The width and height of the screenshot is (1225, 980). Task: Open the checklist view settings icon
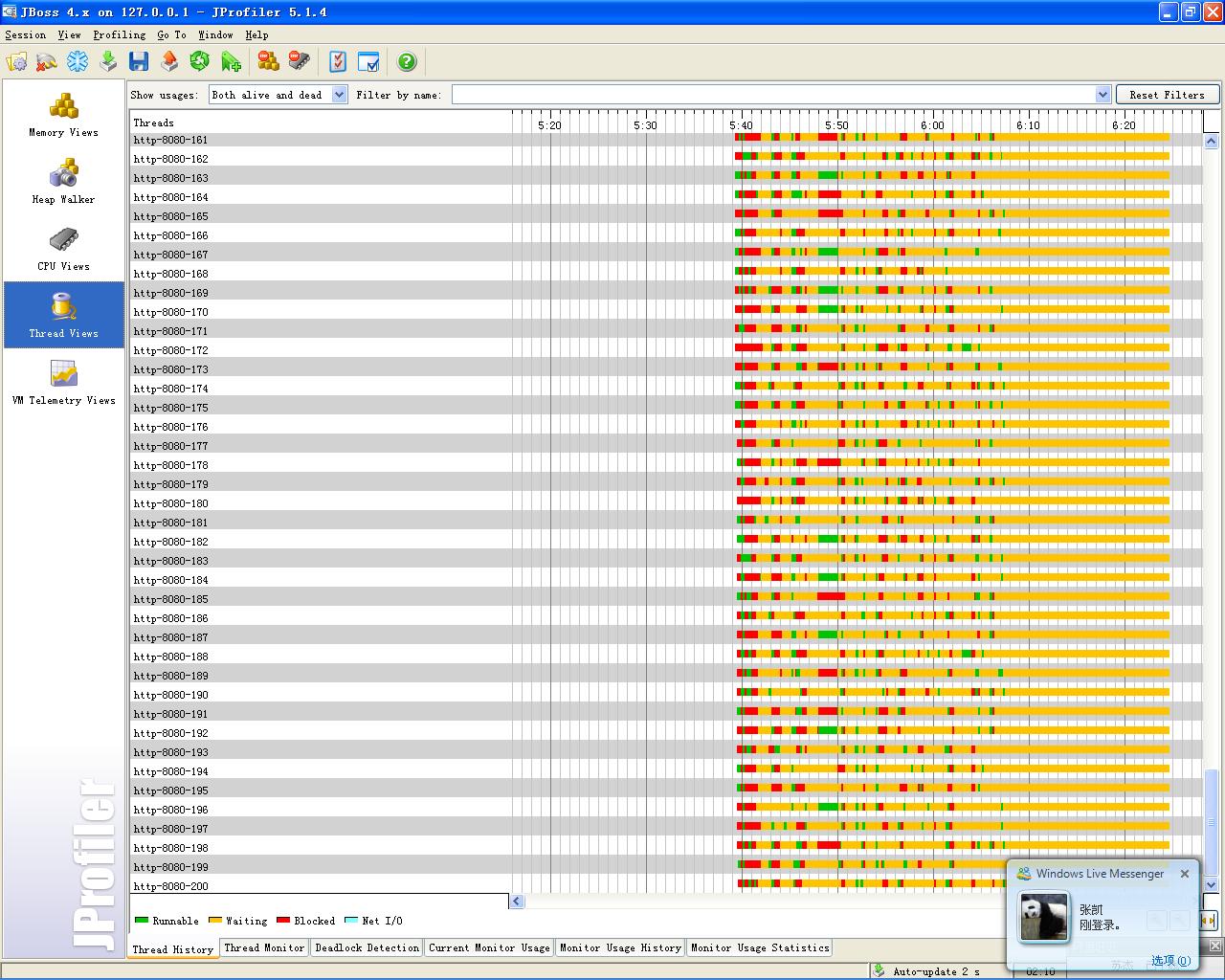point(338,62)
